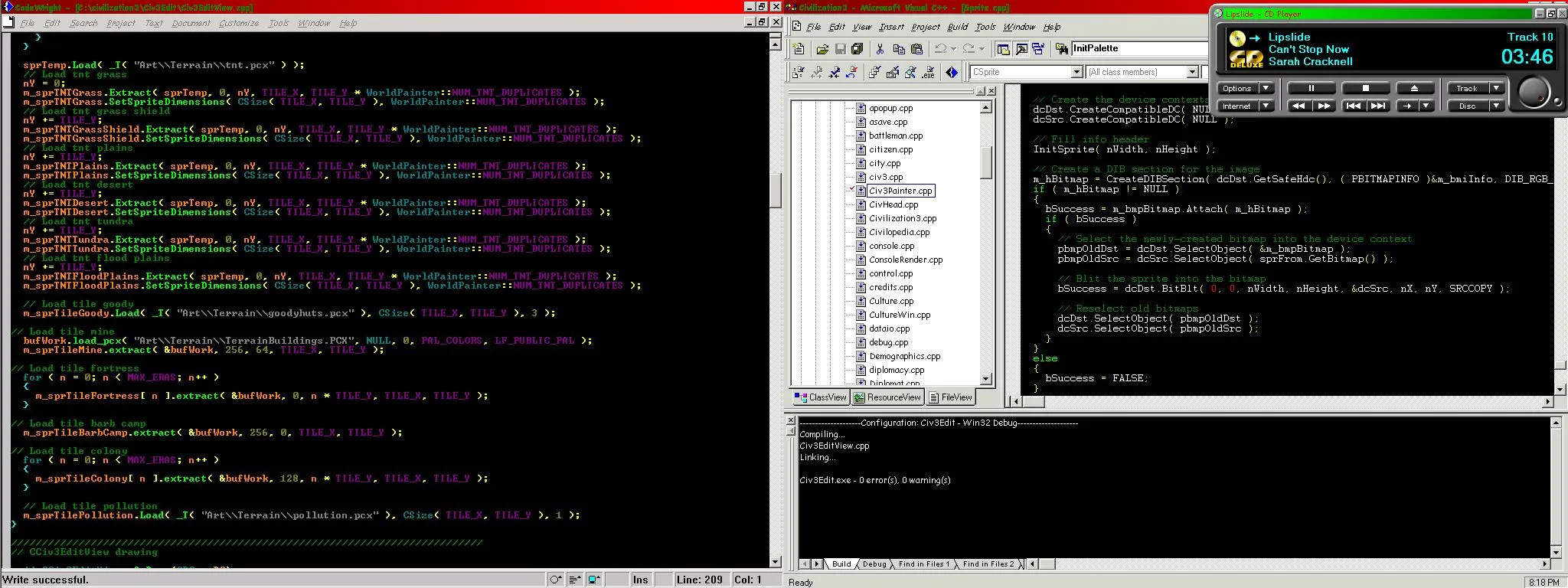Click the Options button in CD player
Image resolution: width=1568 pixels, height=588 pixels.
tap(1236, 88)
